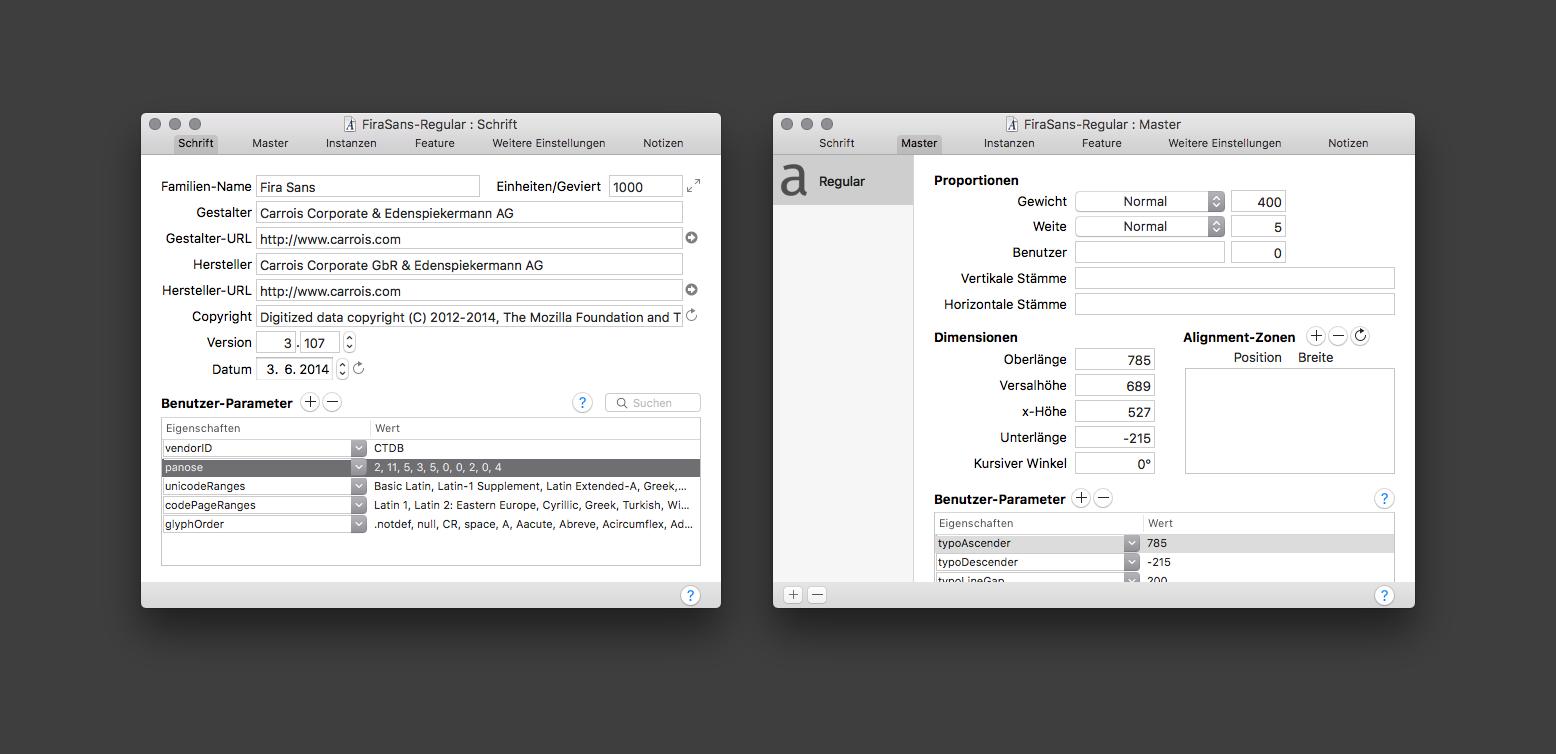1556x754 pixels.
Task: Open Hersteller-URL arrow link button
Action: point(691,290)
